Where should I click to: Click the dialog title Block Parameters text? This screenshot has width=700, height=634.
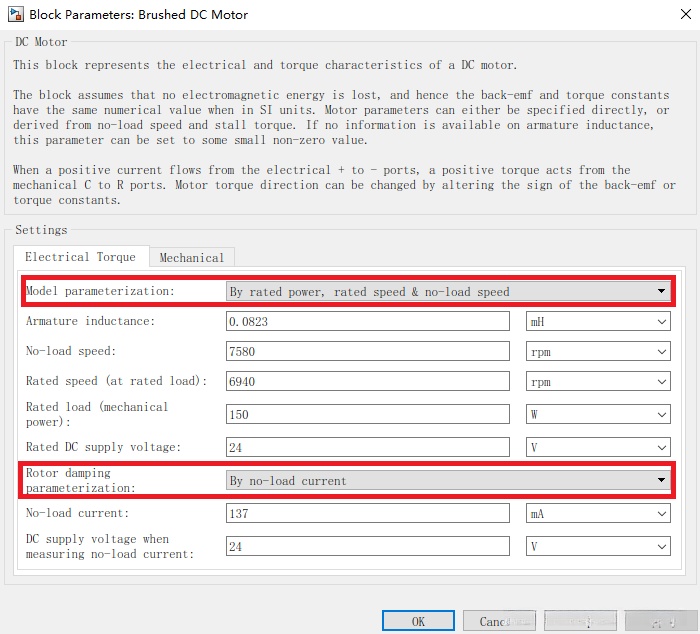[x=138, y=15]
